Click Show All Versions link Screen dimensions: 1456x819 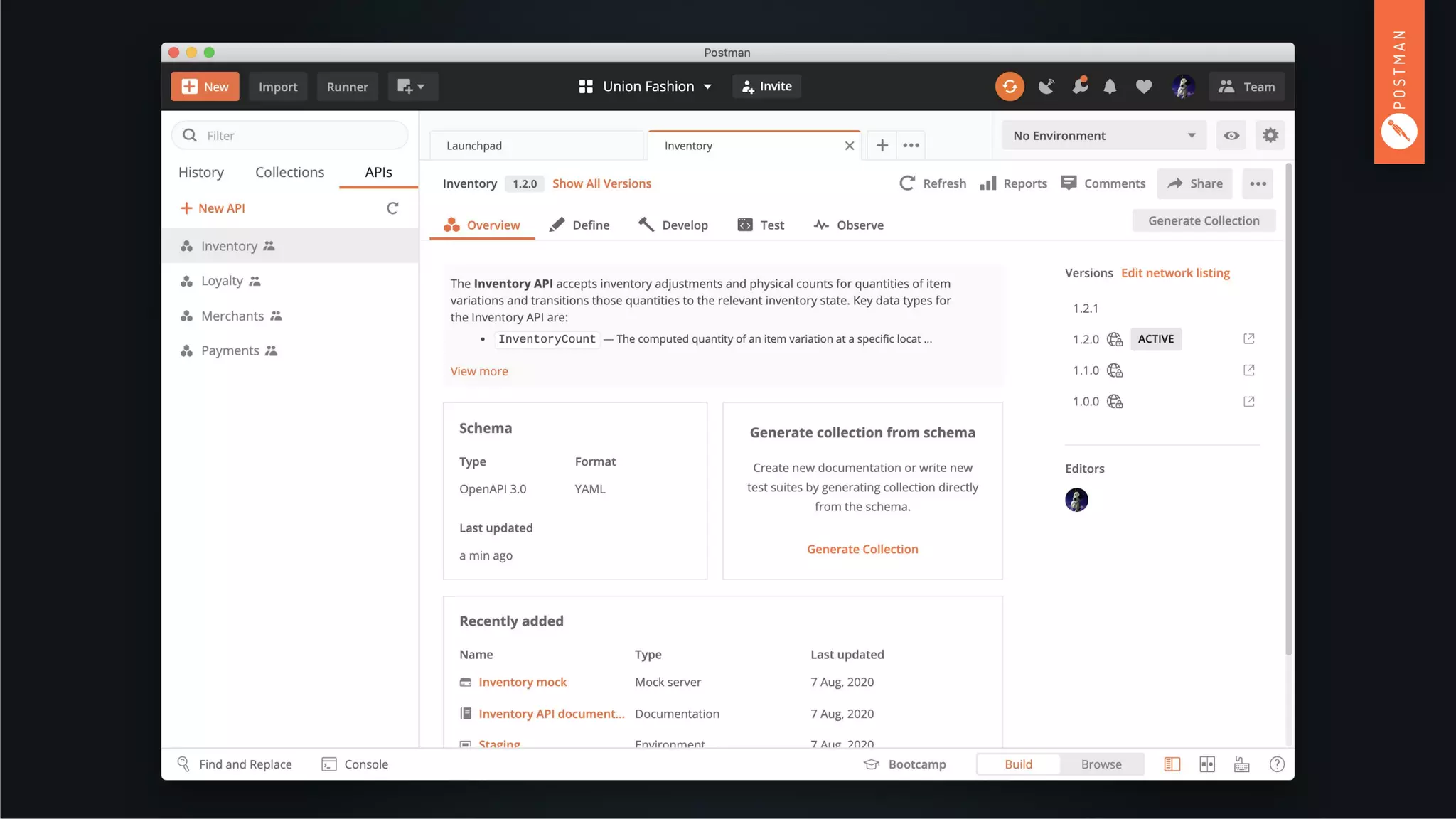coord(601,183)
